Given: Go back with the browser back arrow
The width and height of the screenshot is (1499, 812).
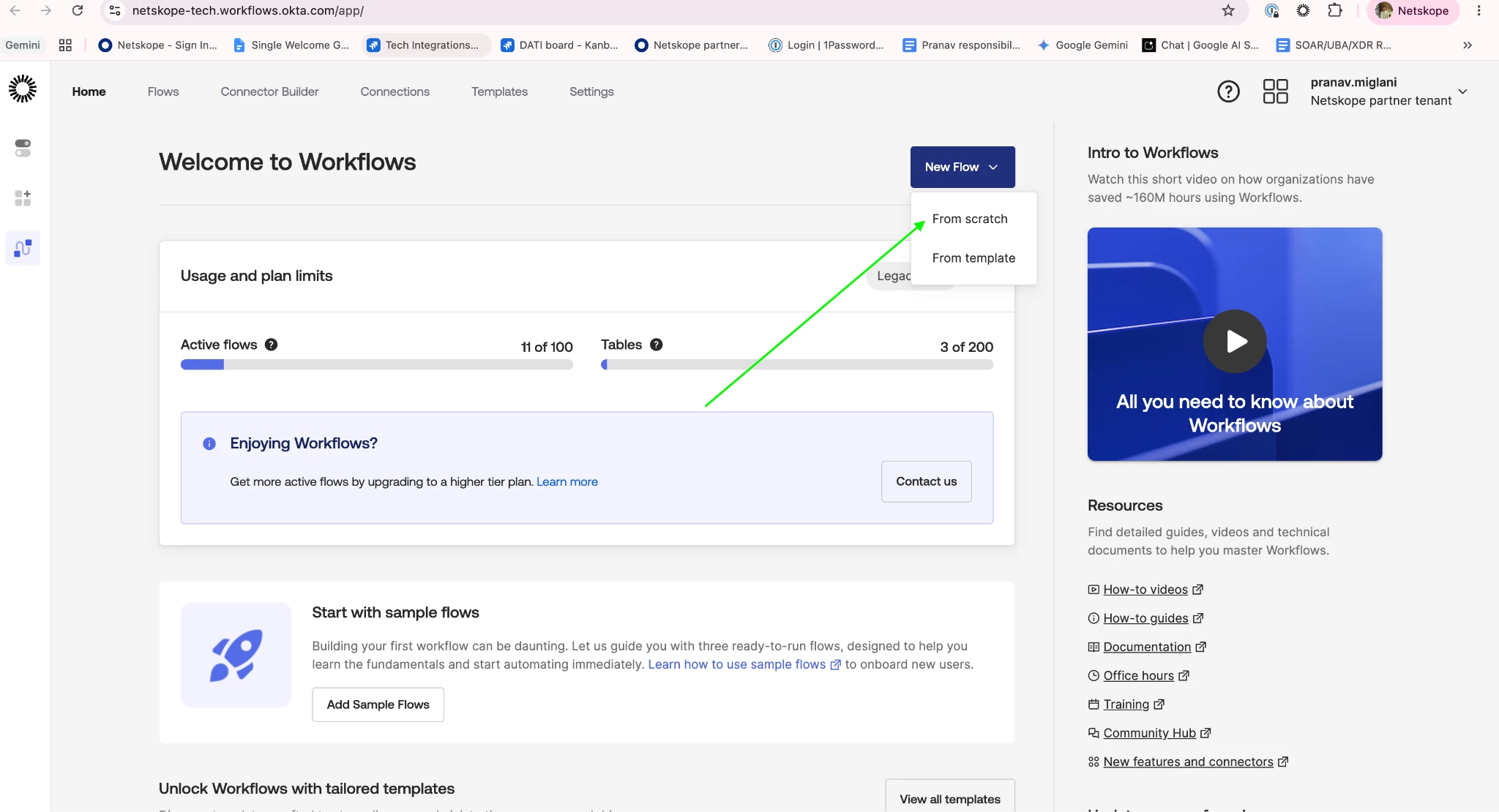Looking at the screenshot, I should point(15,10).
